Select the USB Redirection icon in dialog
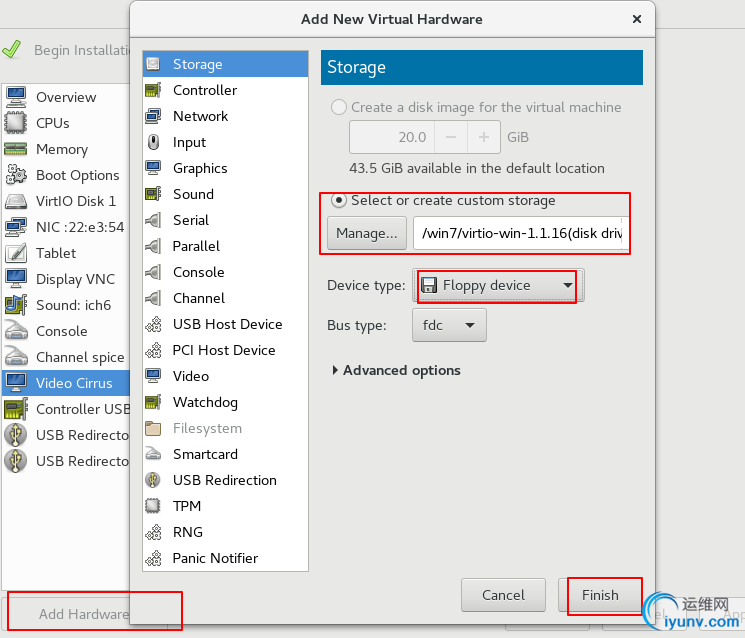Image resolution: width=745 pixels, height=638 pixels. pos(153,480)
